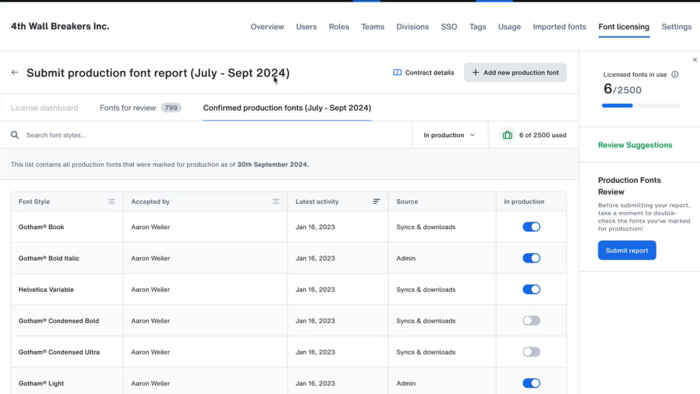The width and height of the screenshot is (700, 394).
Task: Click the licensed fonts usage progress bar
Action: tap(641, 106)
